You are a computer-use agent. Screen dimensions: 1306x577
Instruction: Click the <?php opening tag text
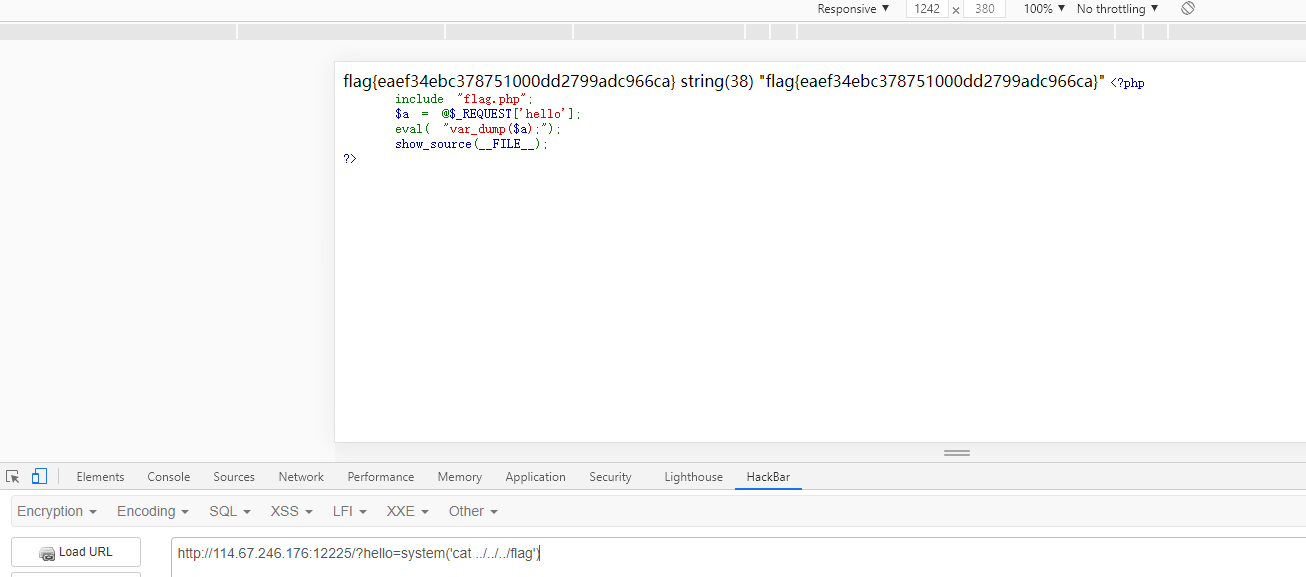(1127, 83)
